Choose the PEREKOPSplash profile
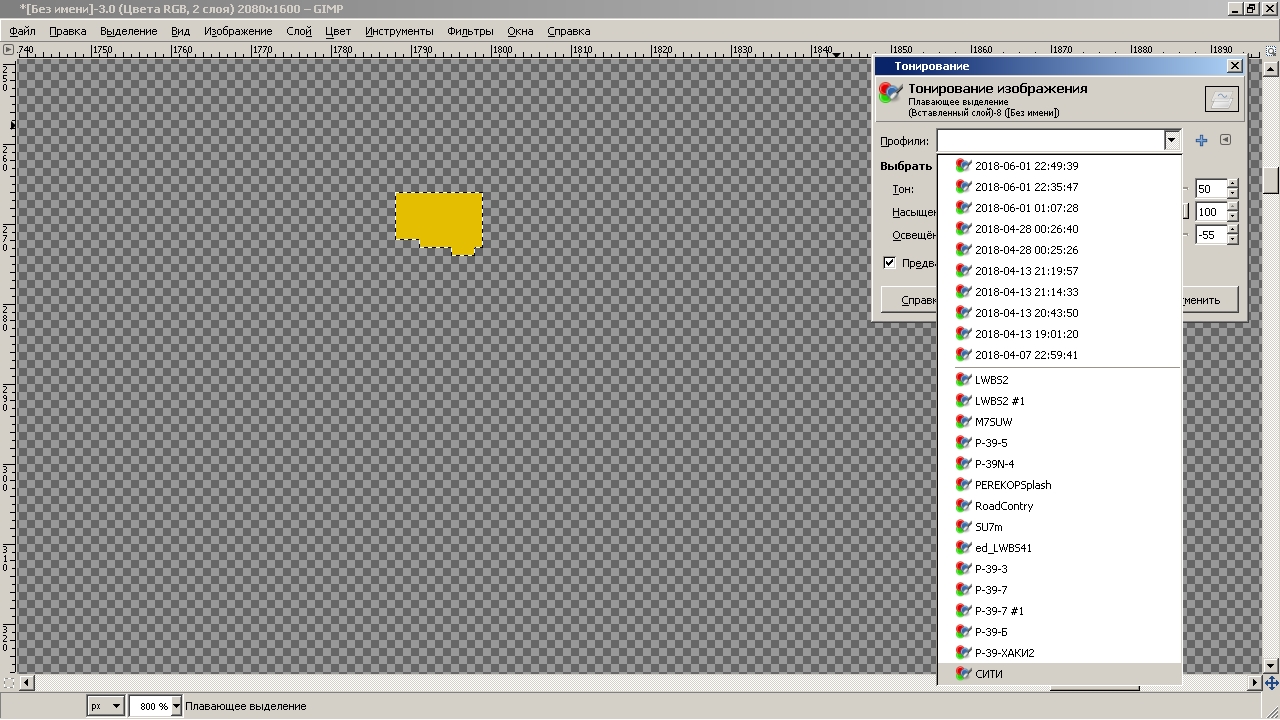 (1060, 485)
